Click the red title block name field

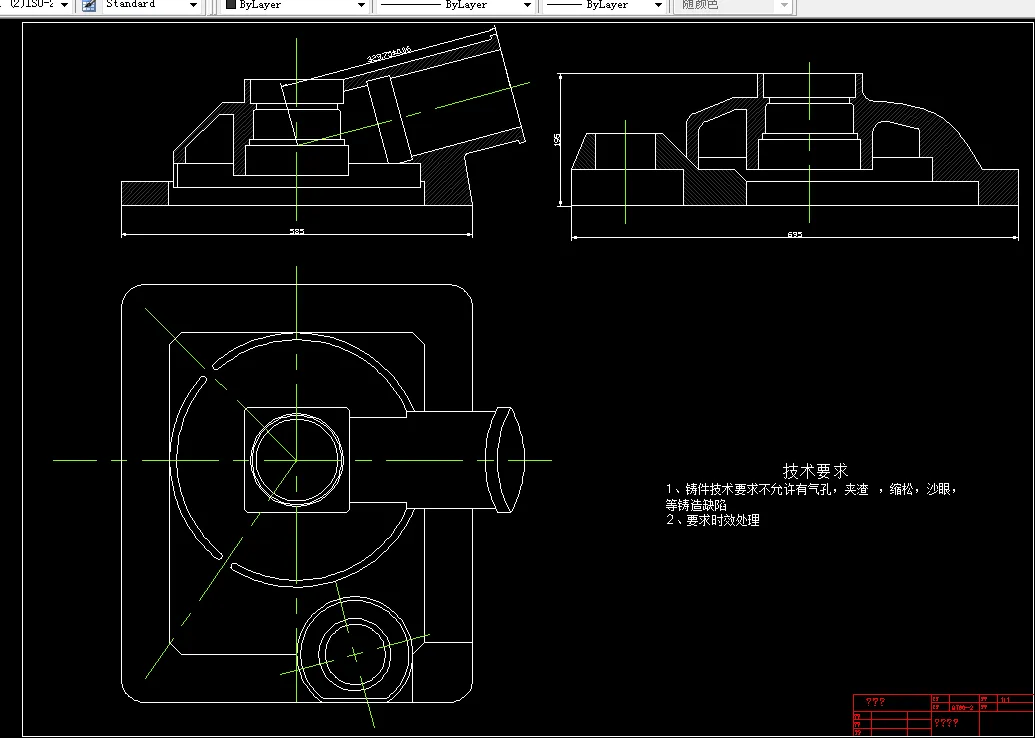[875, 698]
